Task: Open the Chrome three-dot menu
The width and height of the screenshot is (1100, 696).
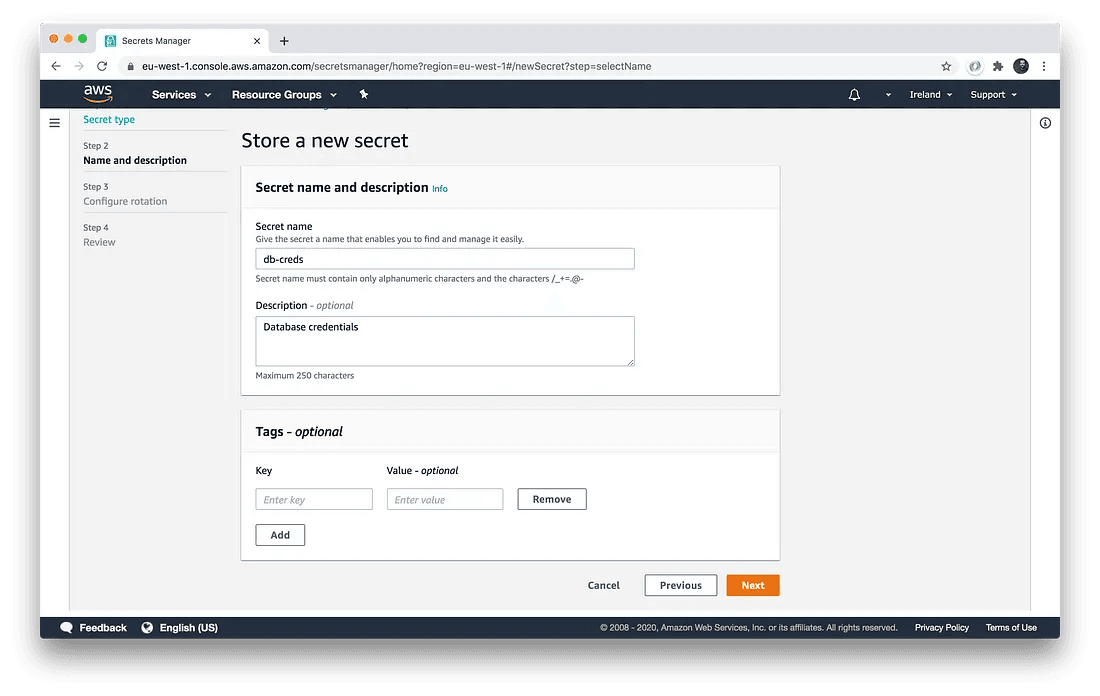Action: pyautogui.click(x=1044, y=66)
